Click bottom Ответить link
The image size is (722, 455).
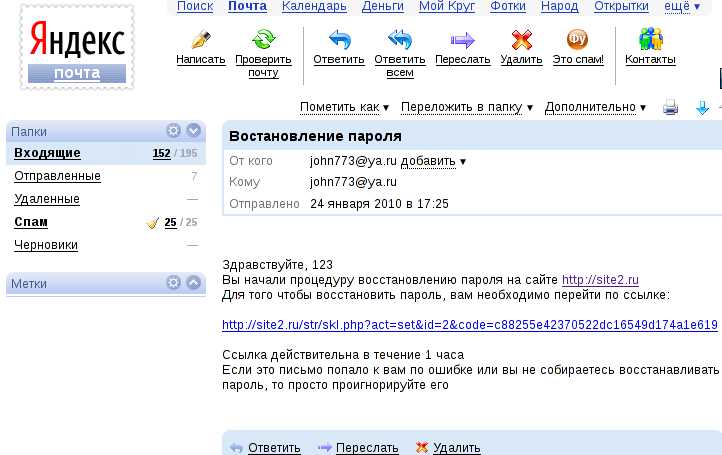click(274, 448)
